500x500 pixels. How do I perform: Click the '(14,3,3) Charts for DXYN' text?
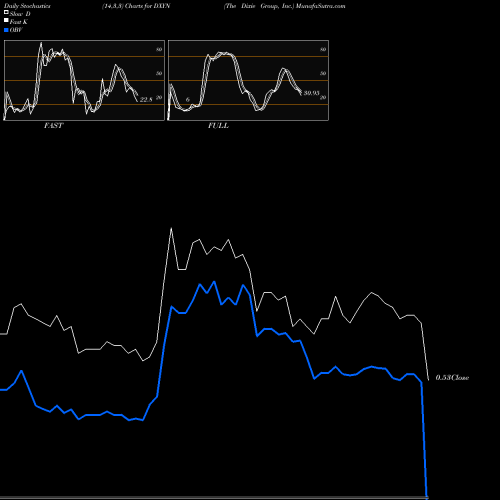pyautogui.click(x=136, y=6)
